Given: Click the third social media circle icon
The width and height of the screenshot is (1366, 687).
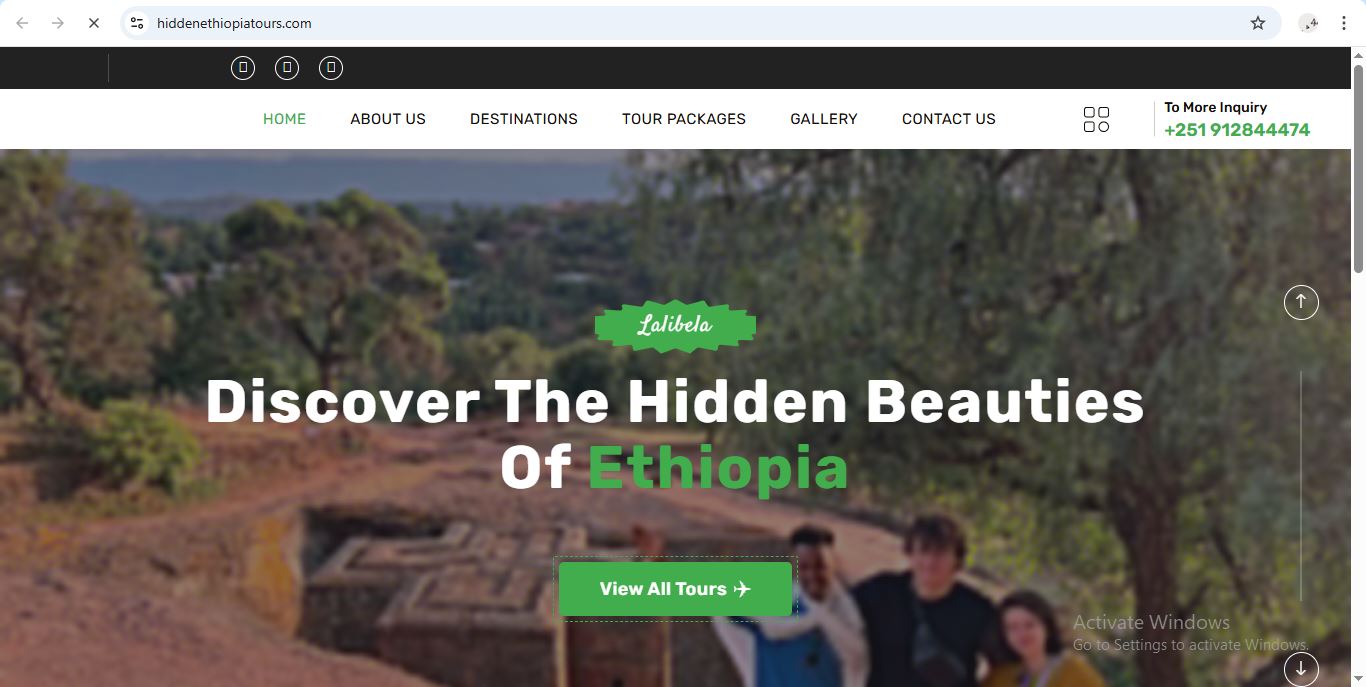Looking at the screenshot, I should tap(331, 68).
